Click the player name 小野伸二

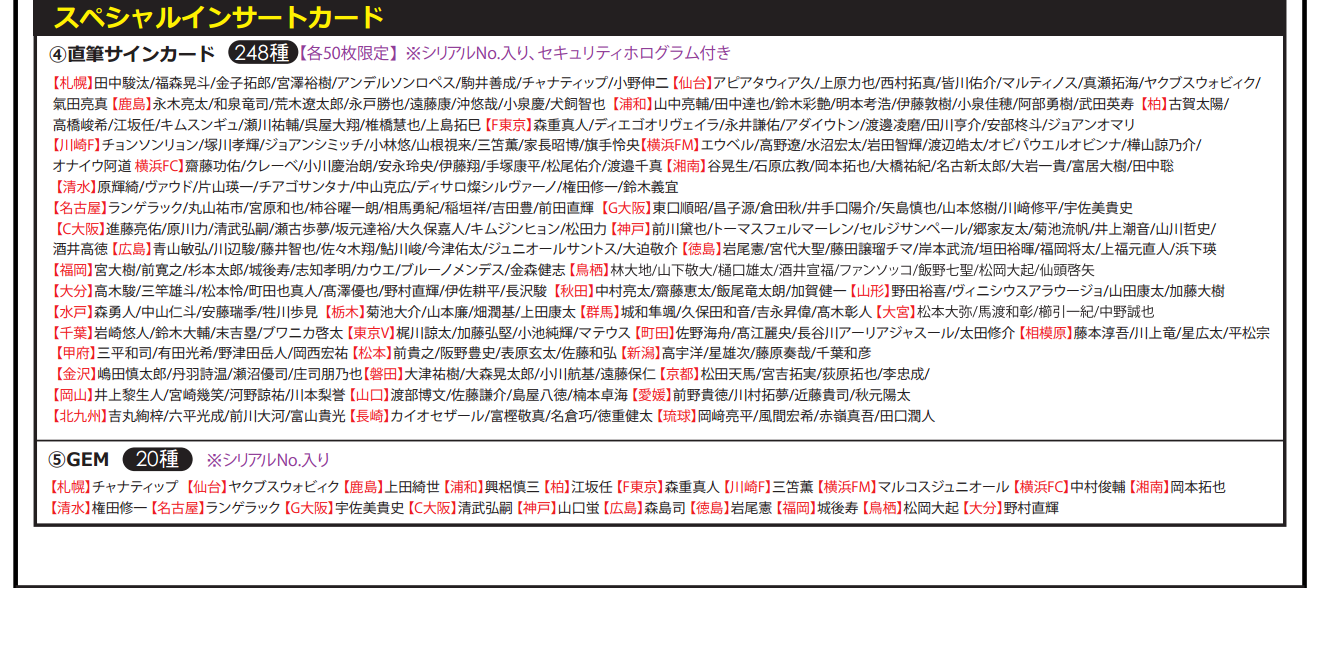tap(639, 83)
